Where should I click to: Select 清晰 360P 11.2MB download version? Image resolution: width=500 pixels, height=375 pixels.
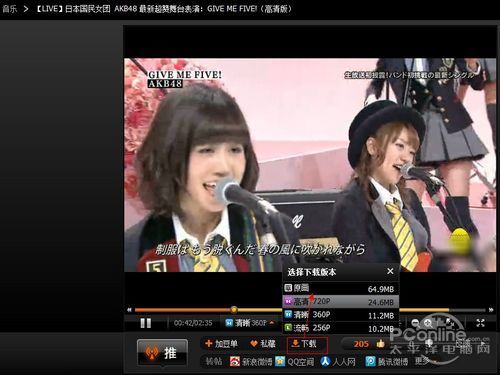[x=341, y=315]
